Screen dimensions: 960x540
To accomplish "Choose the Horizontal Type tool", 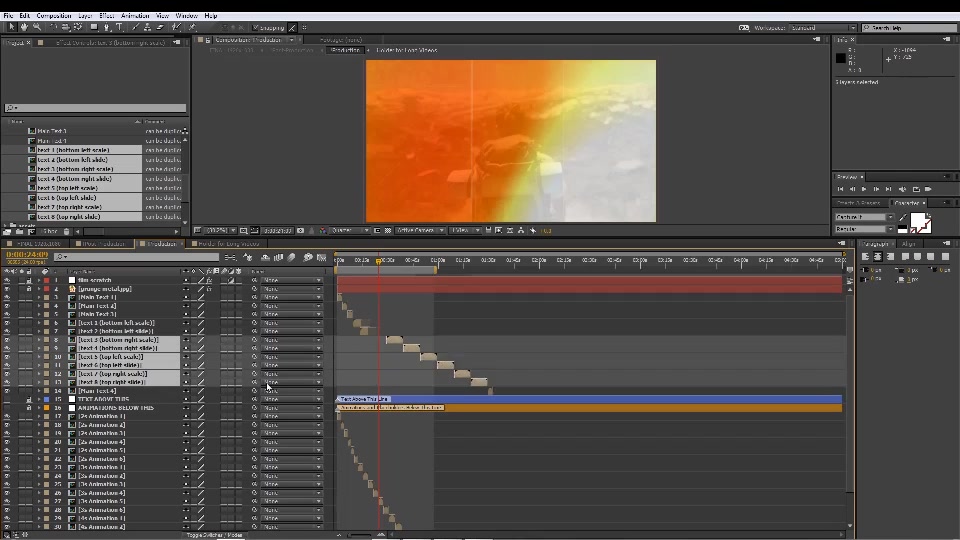I will pos(119,28).
